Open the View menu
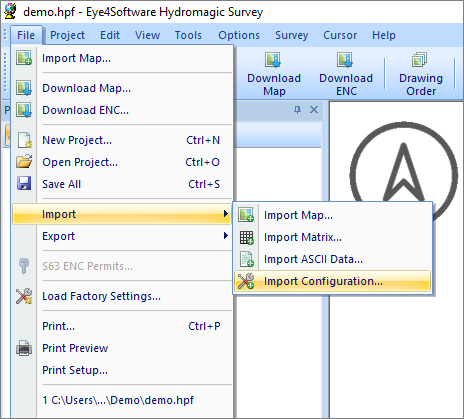This screenshot has width=464, height=419. [147, 35]
